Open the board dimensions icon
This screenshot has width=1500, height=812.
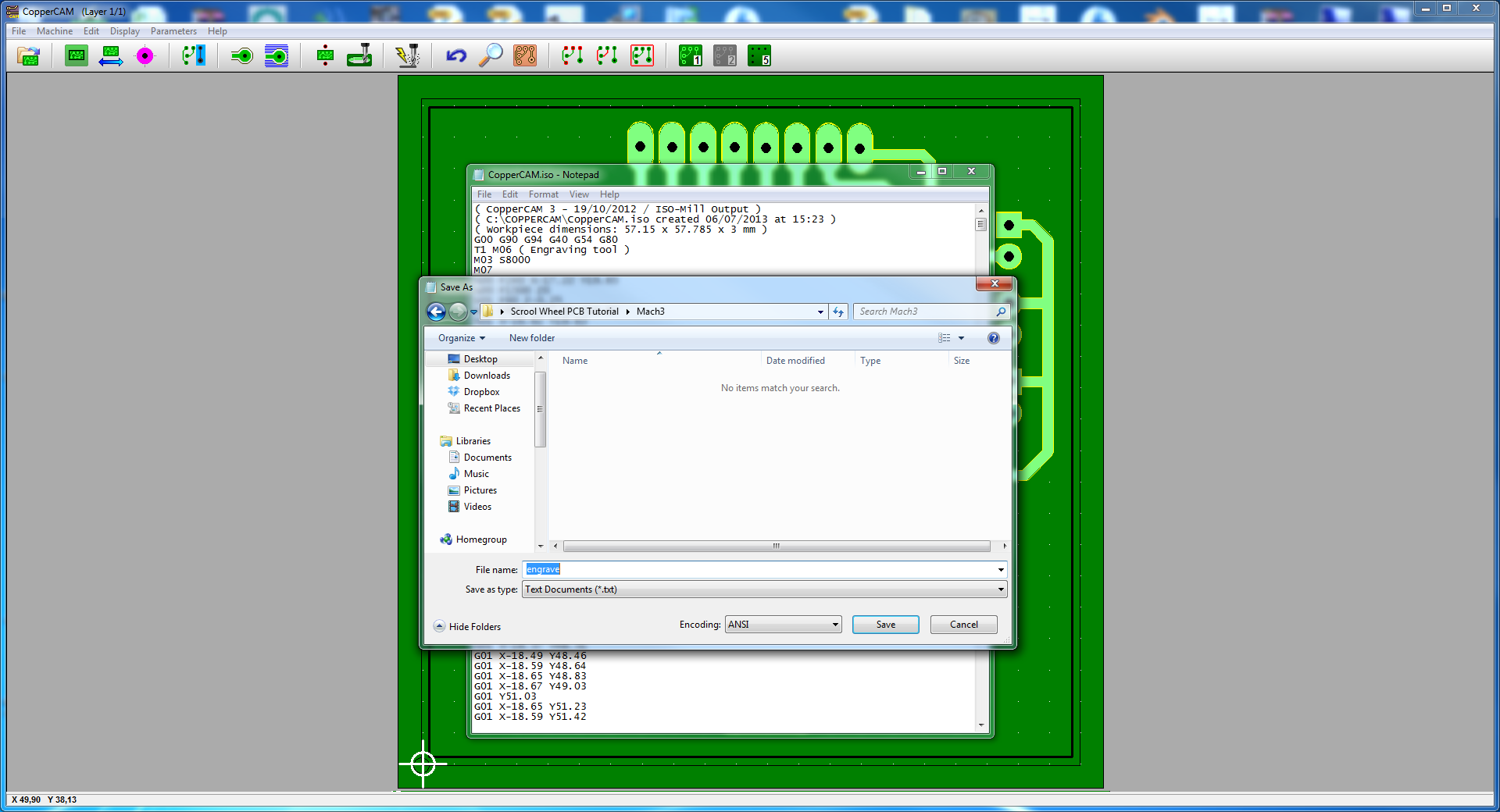click(111, 55)
